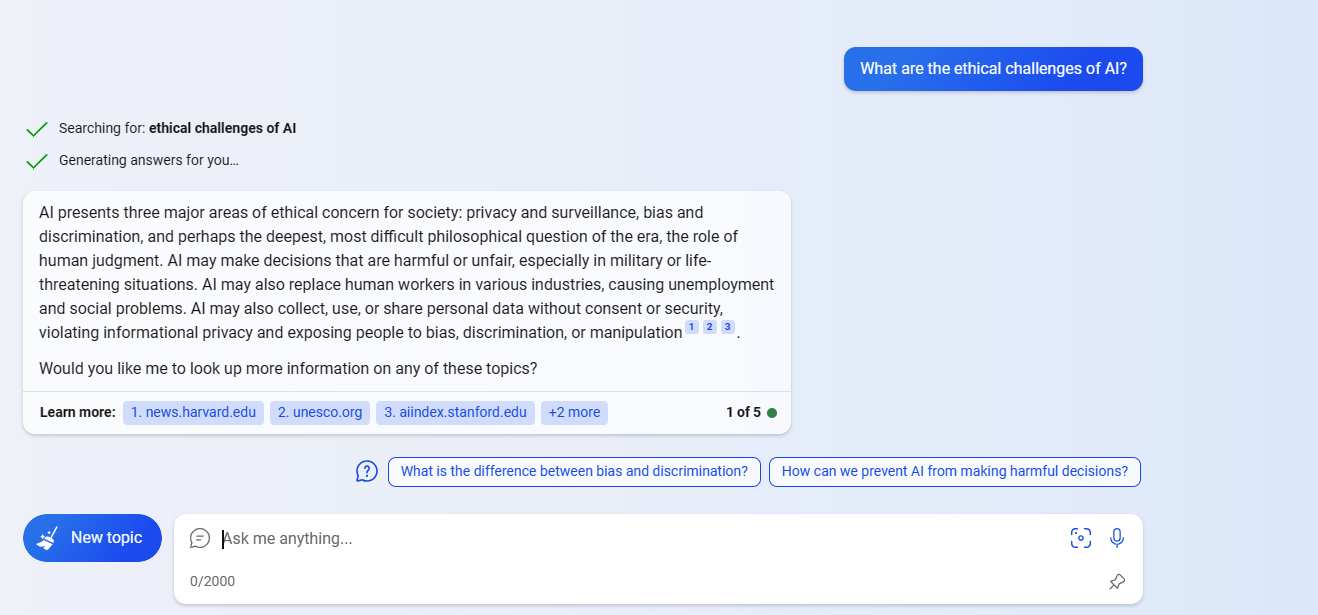Start a New topic
This screenshot has height=615, width=1318.
coord(92,537)
